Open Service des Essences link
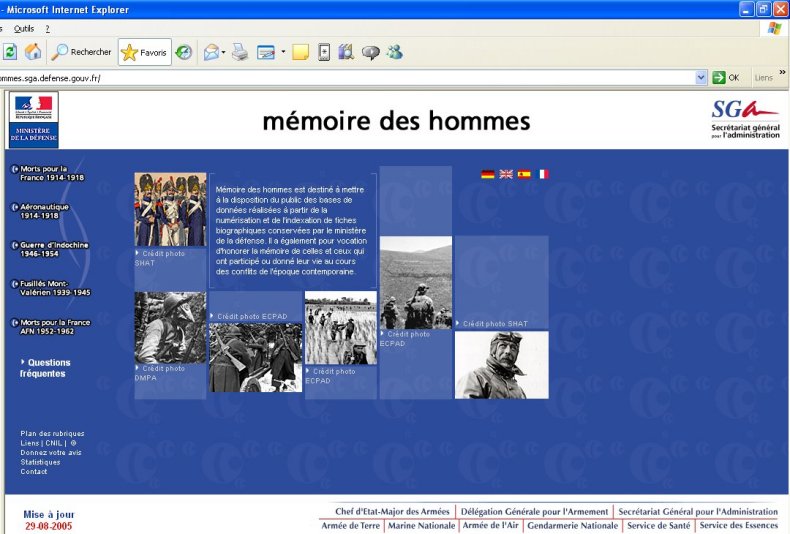Image resolution: width=790 pixels, height=534 pixels. click(739, 525)
